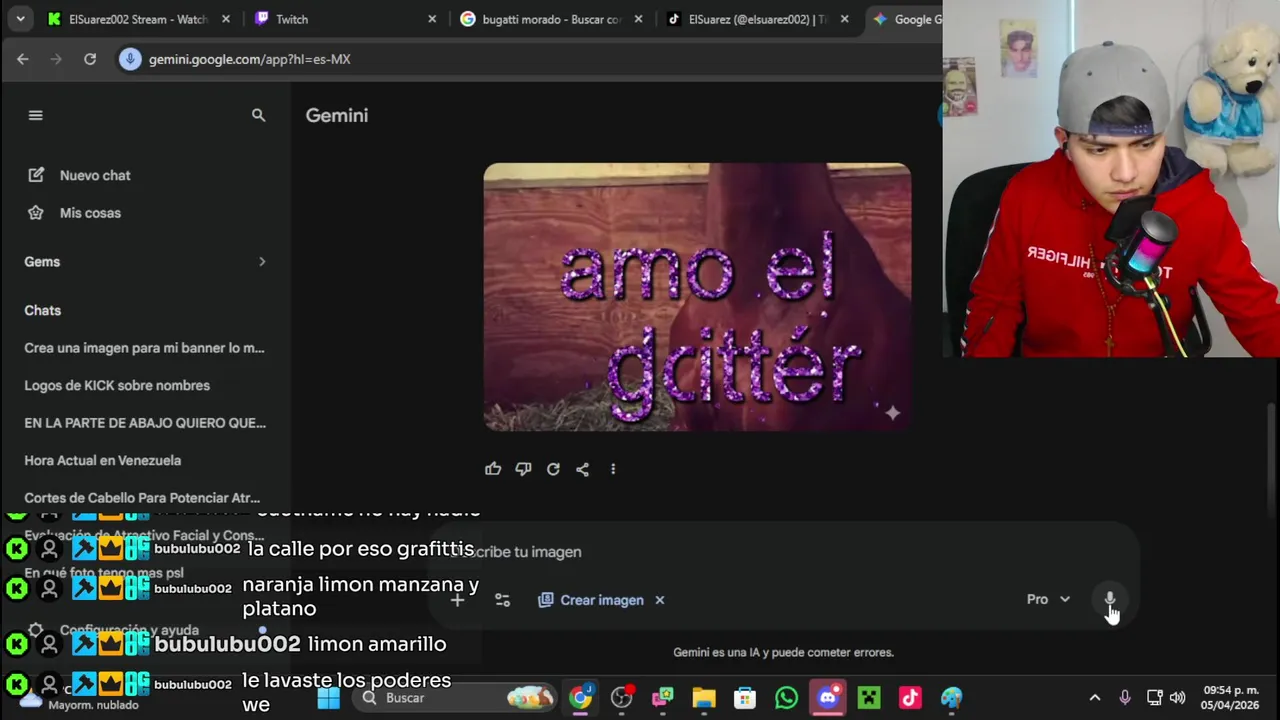
Task: Open Chrome from the taskbar
Action: coord(581,698)
